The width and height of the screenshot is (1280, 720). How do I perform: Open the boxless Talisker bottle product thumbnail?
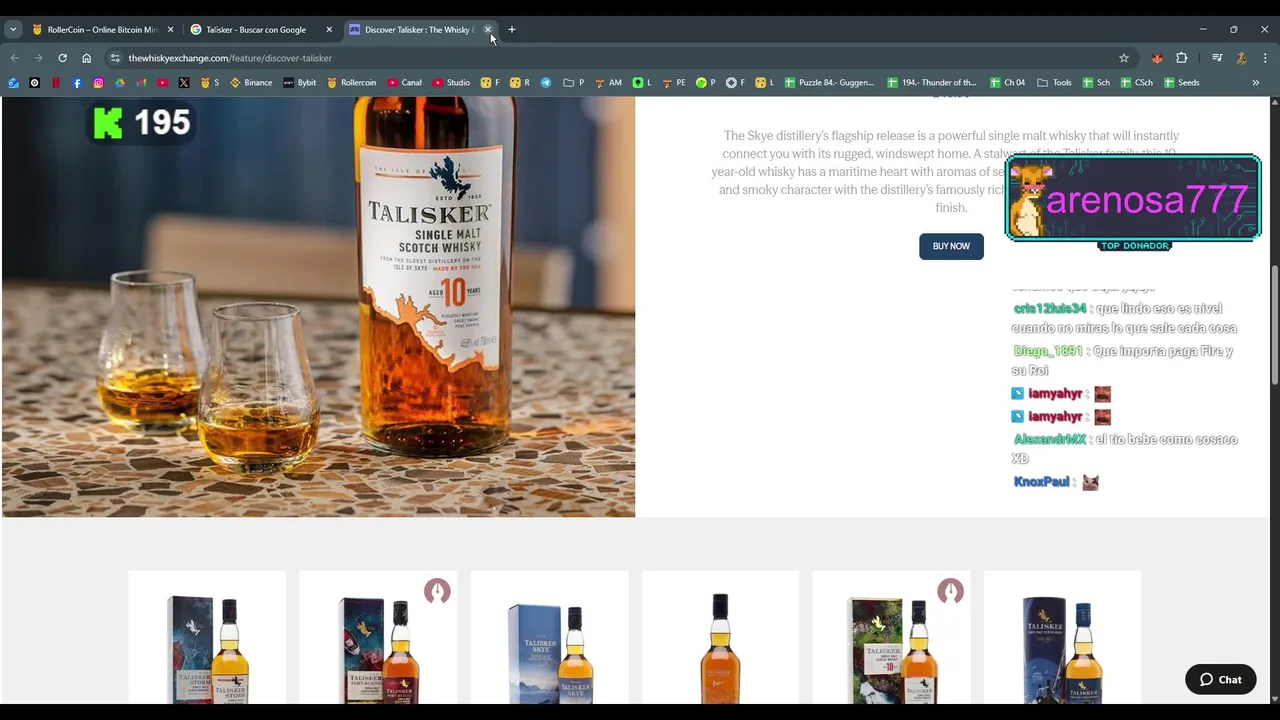pyautogui.click(x=720, y=640)
